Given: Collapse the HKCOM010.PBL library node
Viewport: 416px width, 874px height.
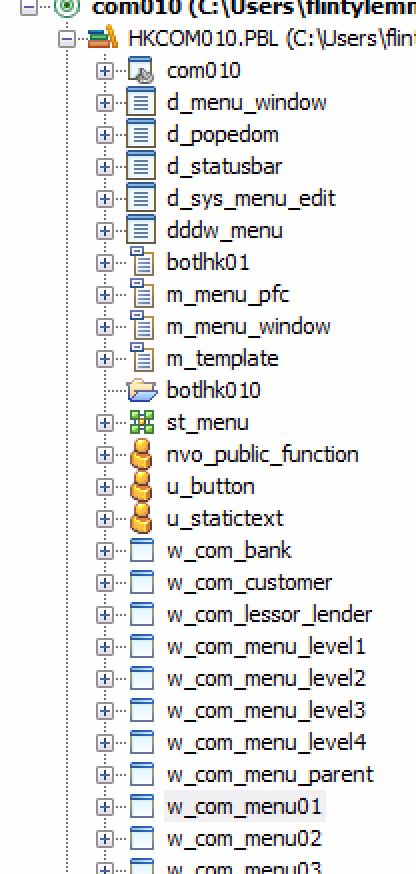Looking at the screenshot, I should click(x=67, y=39).
